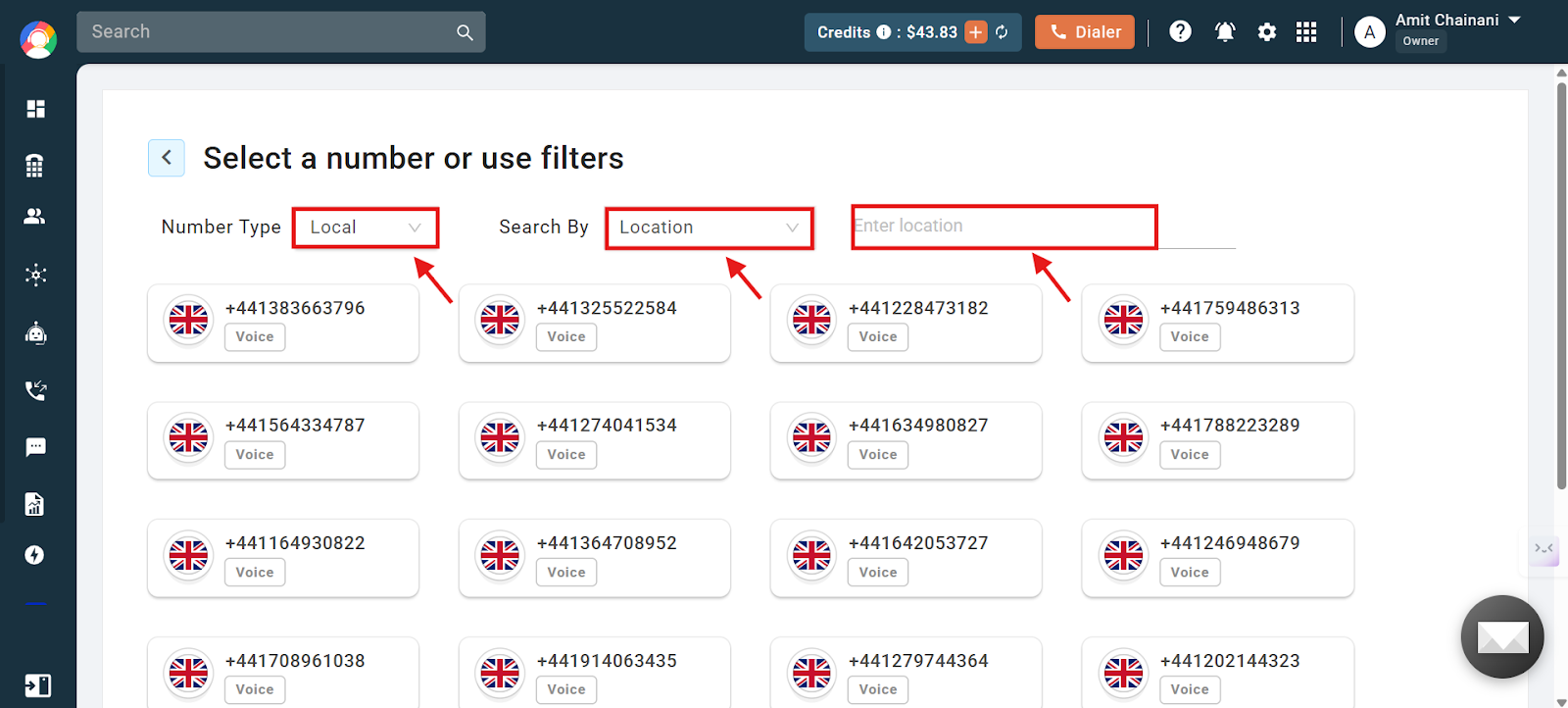Select number +441708961038
This screenshot has height=708, width=1568.
[283, 673]
